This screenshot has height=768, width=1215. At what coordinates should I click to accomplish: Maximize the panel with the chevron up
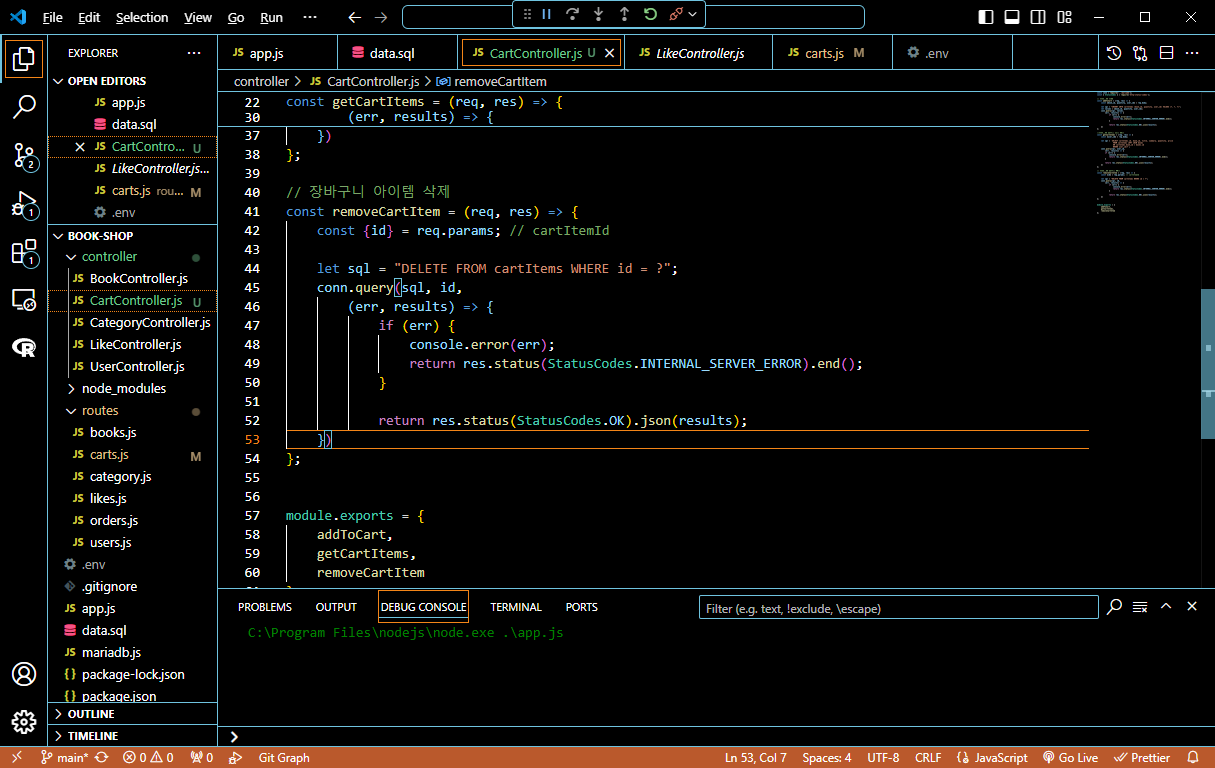pyautogui.click(x=1166, y=607)
